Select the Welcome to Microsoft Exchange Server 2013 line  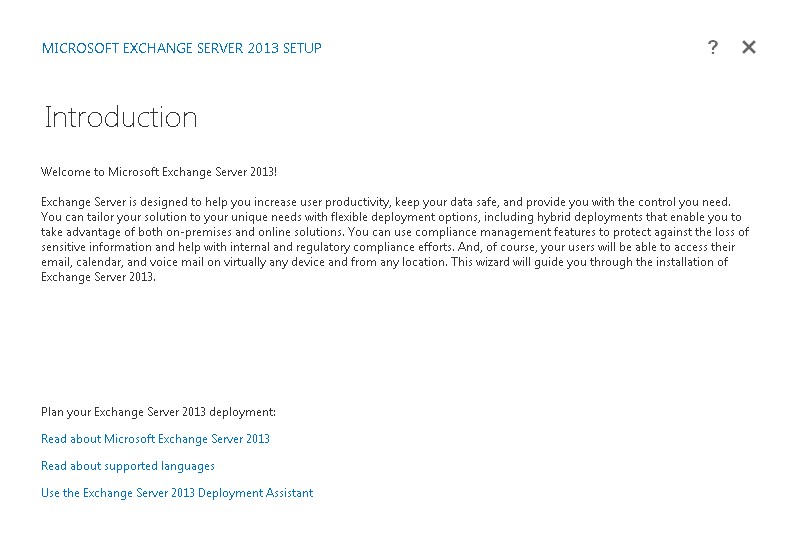tap(159, 172)
